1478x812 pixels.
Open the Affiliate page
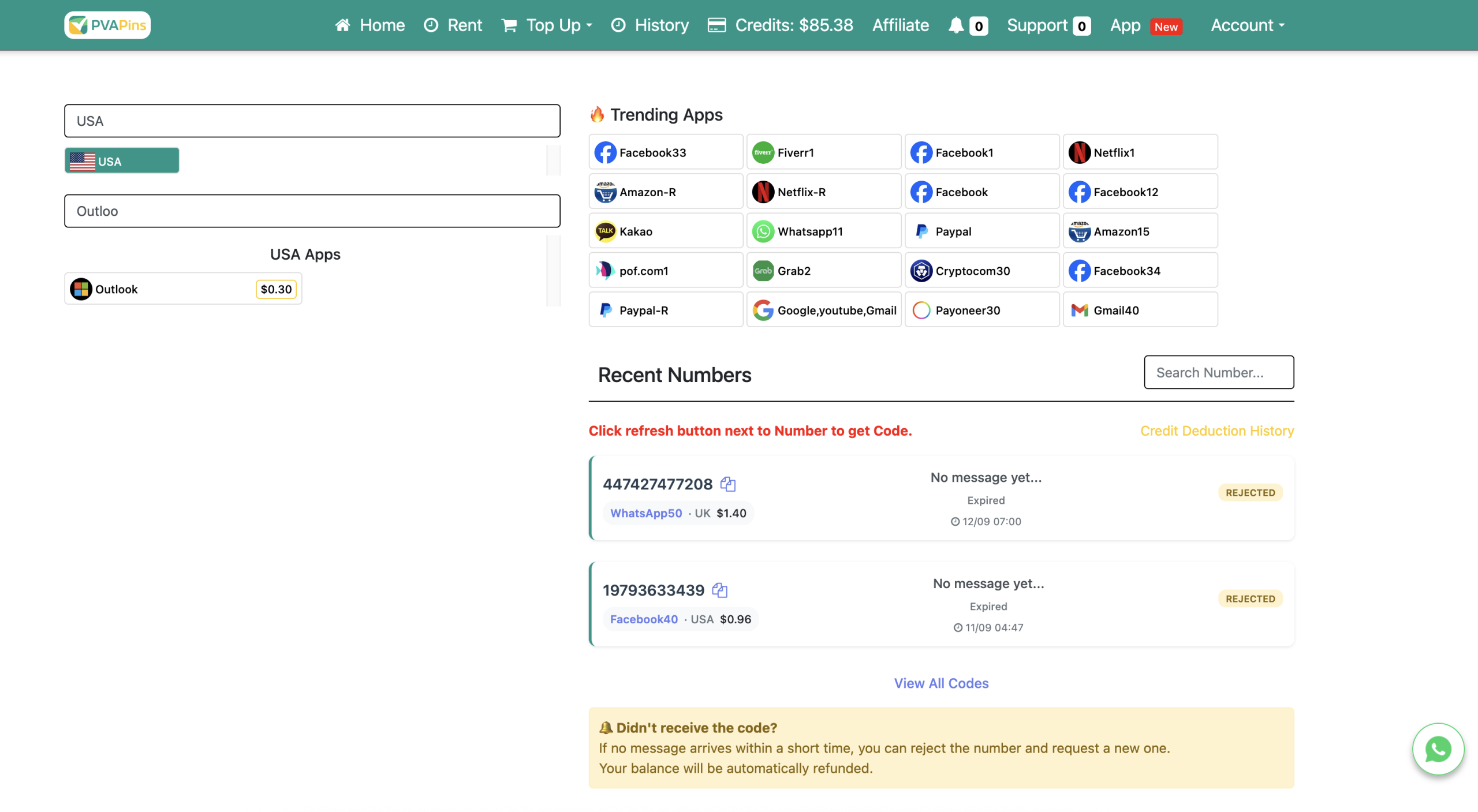[900, 25]
